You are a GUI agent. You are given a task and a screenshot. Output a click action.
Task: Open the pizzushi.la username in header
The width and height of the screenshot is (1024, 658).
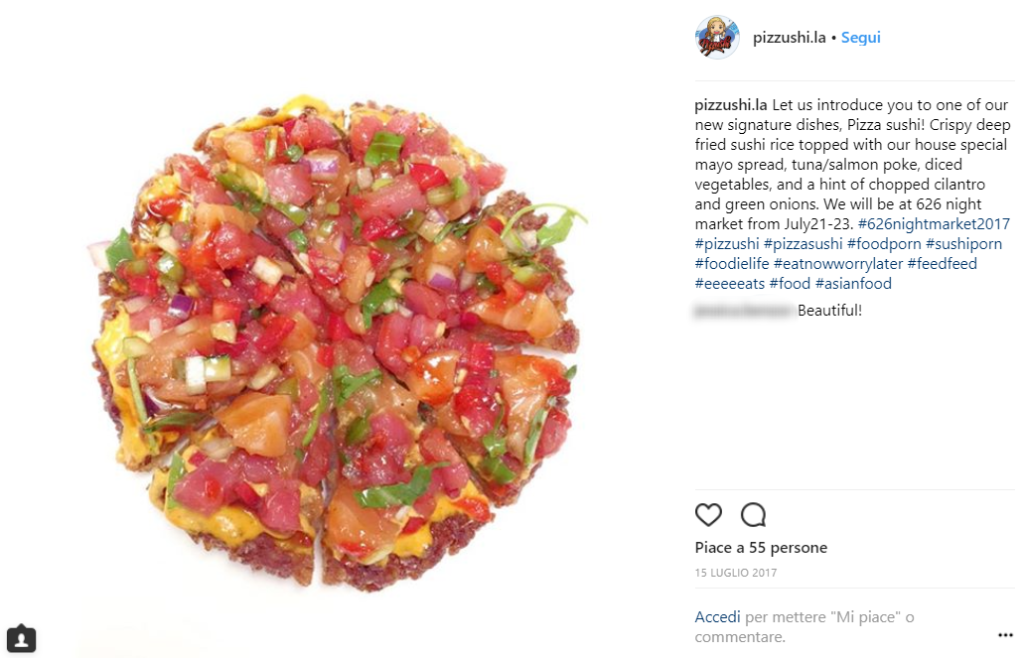click(789, 38)
